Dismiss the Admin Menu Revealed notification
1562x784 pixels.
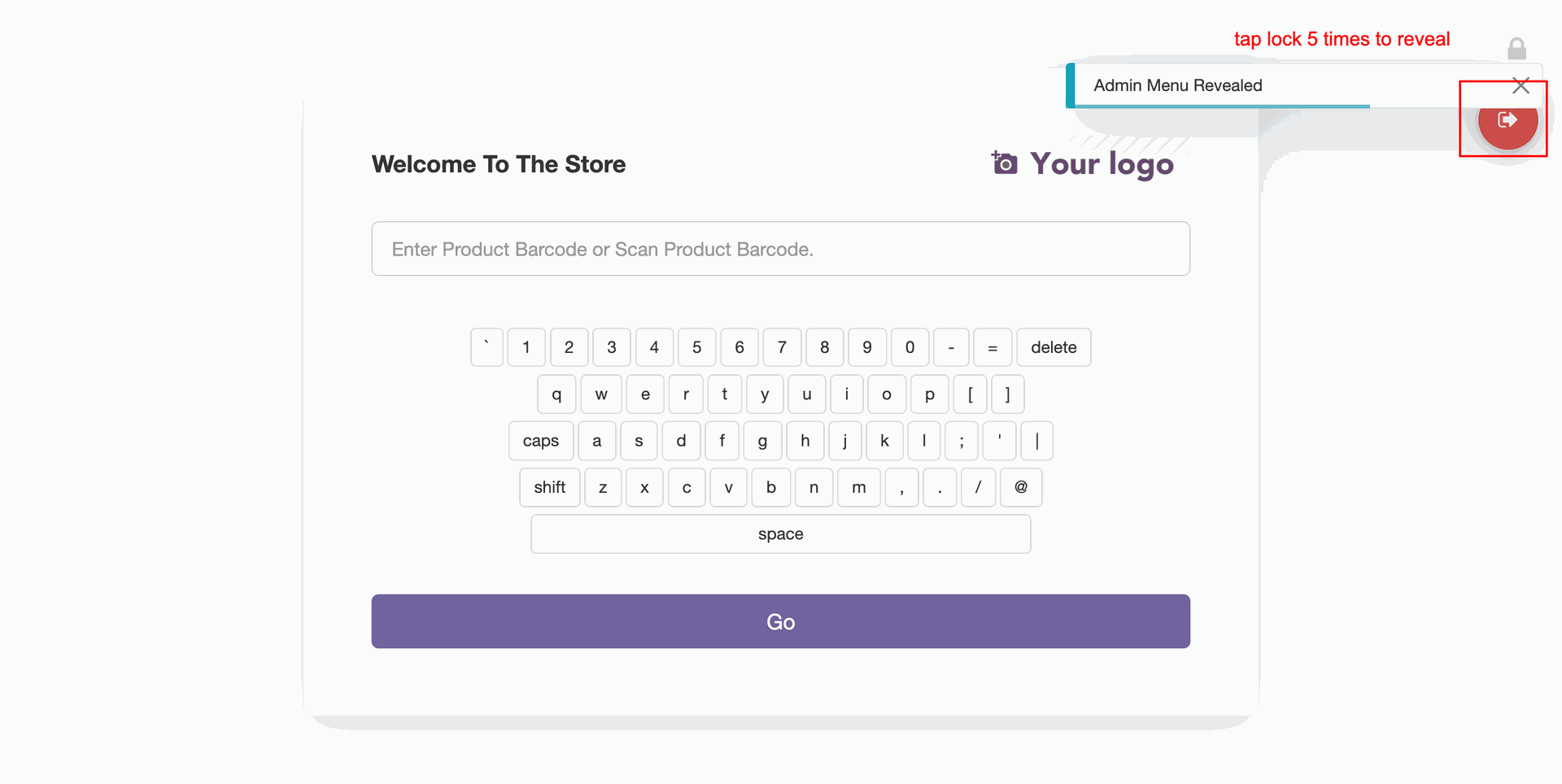(x=1521, y=85)
